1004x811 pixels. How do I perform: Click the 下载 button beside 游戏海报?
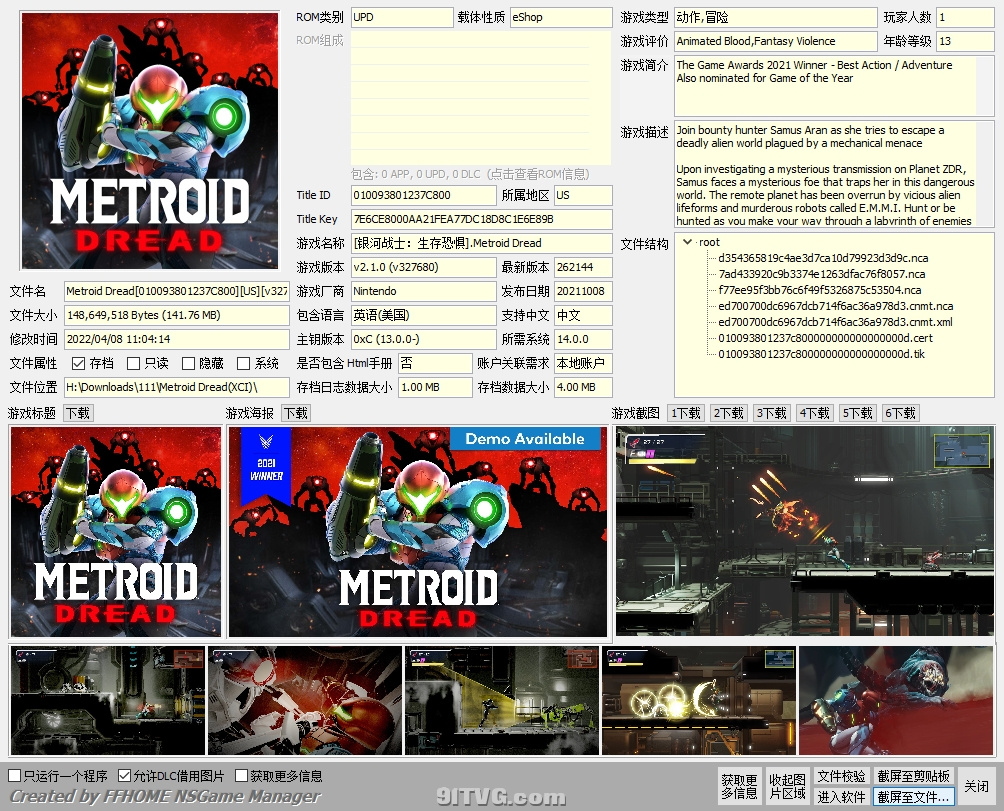pos(296,413)
